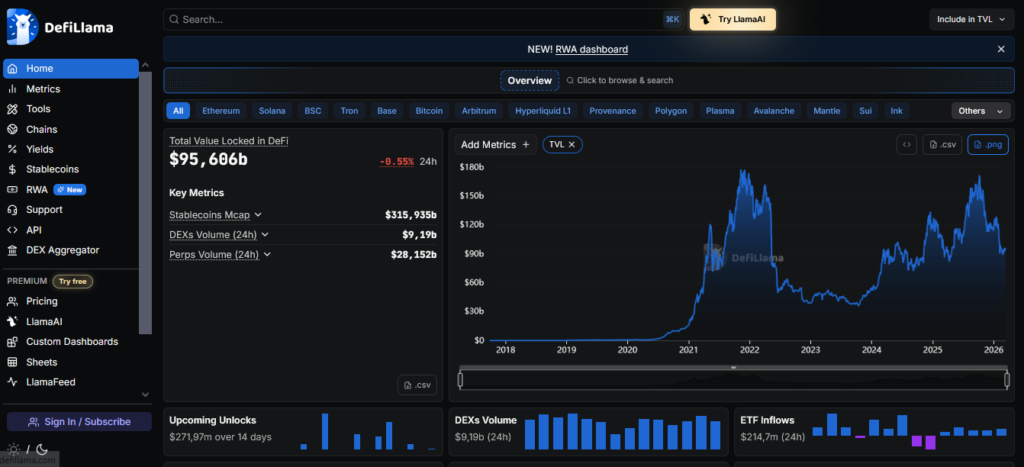Click Try LlamaAI button
The height and width of the screenshot is (467, 1024).
732,19
